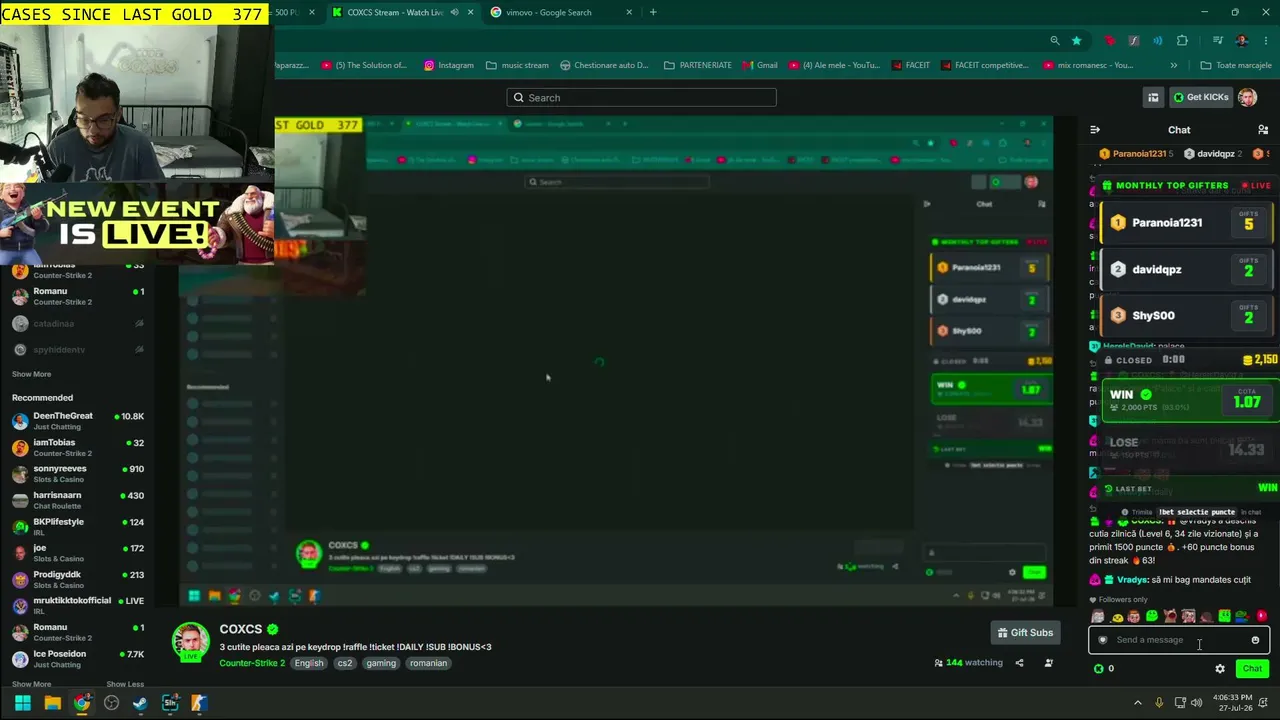Open DeenTheGreat recommended channel

coord(78,421)
